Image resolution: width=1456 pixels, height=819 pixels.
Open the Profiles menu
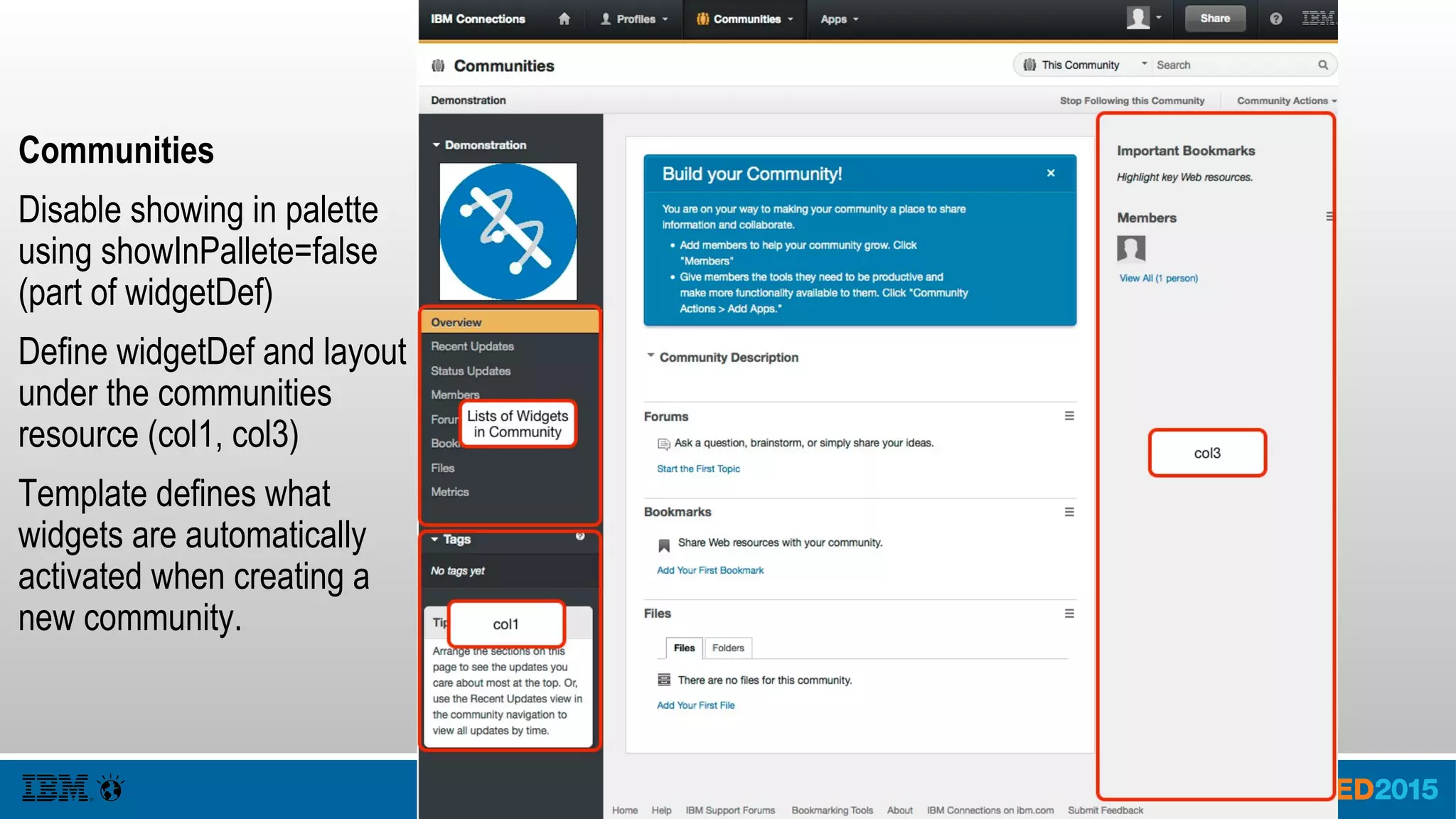coord(634,19)
